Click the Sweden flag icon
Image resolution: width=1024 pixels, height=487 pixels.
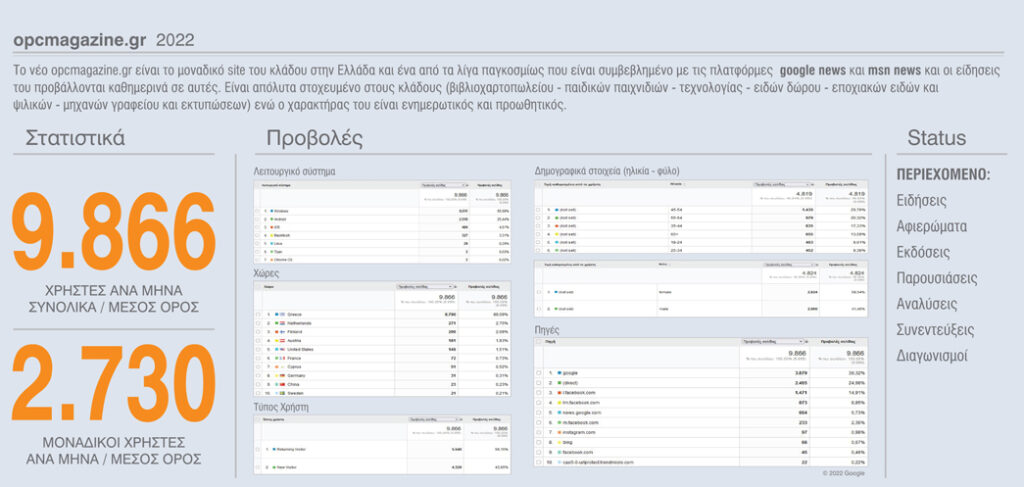(283, 393)
